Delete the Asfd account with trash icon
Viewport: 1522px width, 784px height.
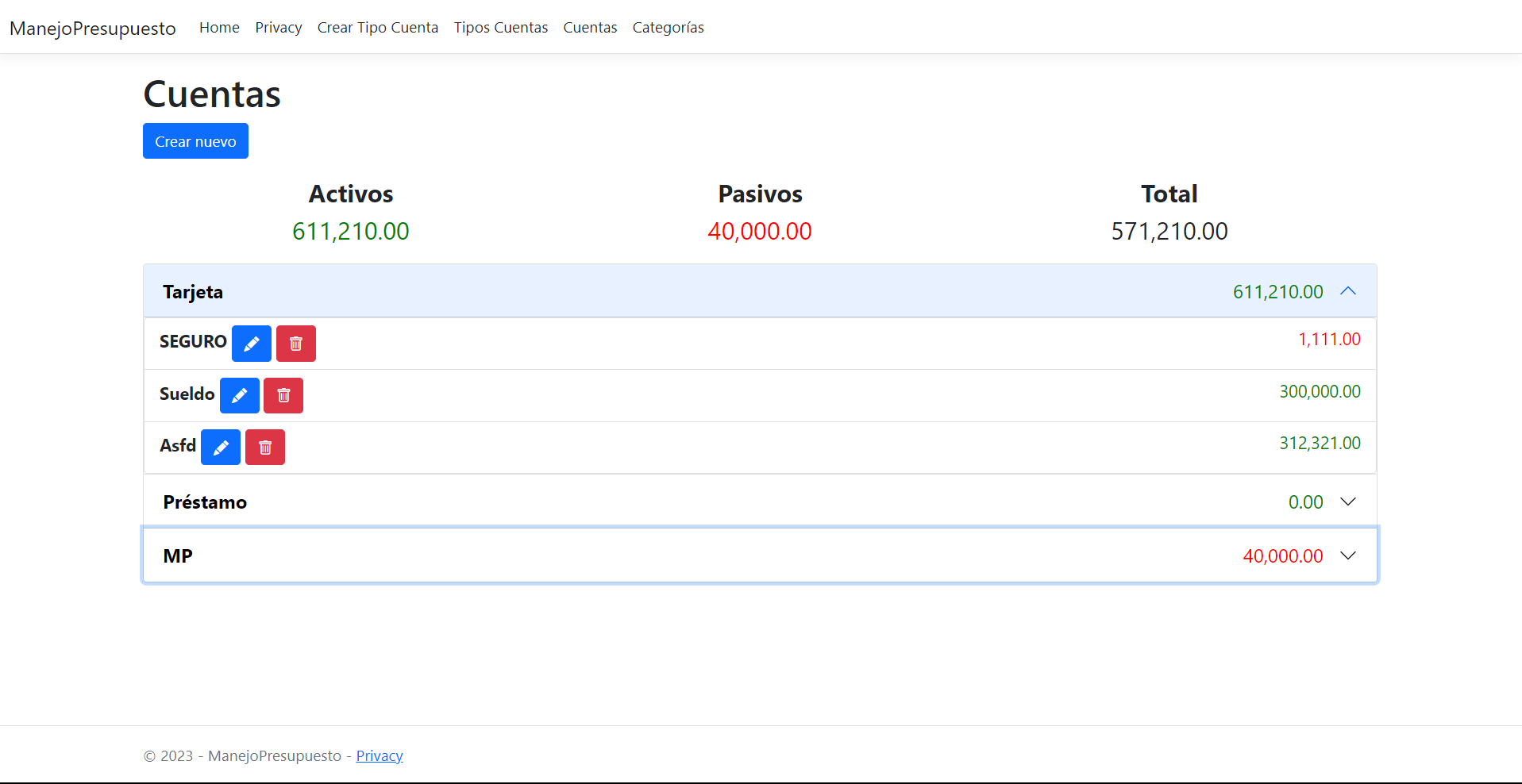coord(265,448)
